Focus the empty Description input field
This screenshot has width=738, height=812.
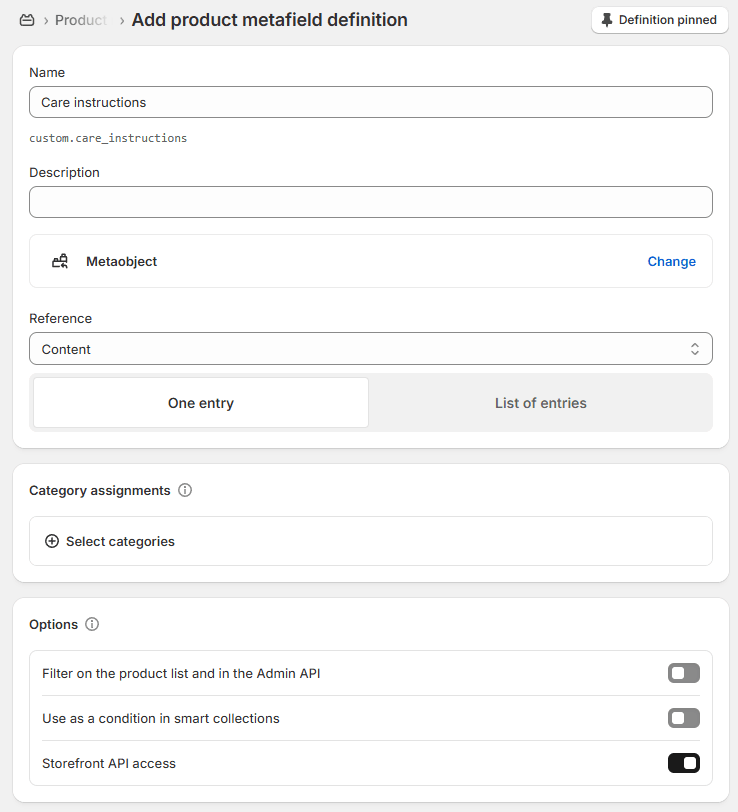tap(370, 202)
